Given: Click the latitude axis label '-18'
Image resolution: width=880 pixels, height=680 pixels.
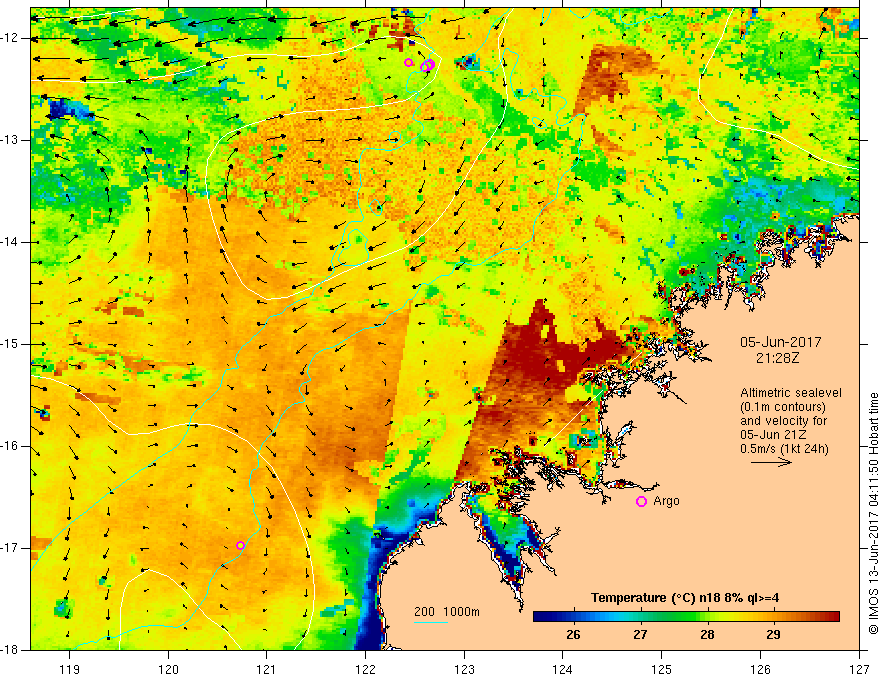Looking at the screenshot, I should [x=10, y=650].
